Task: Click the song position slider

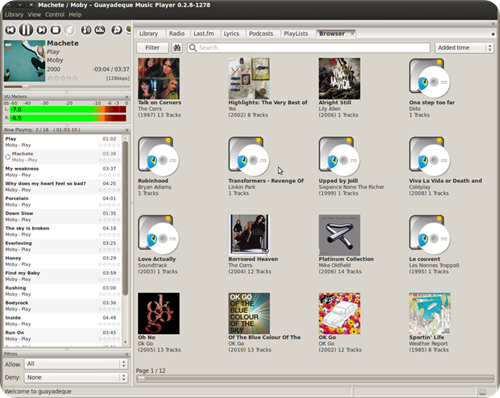Action: [x=67, y=87]
